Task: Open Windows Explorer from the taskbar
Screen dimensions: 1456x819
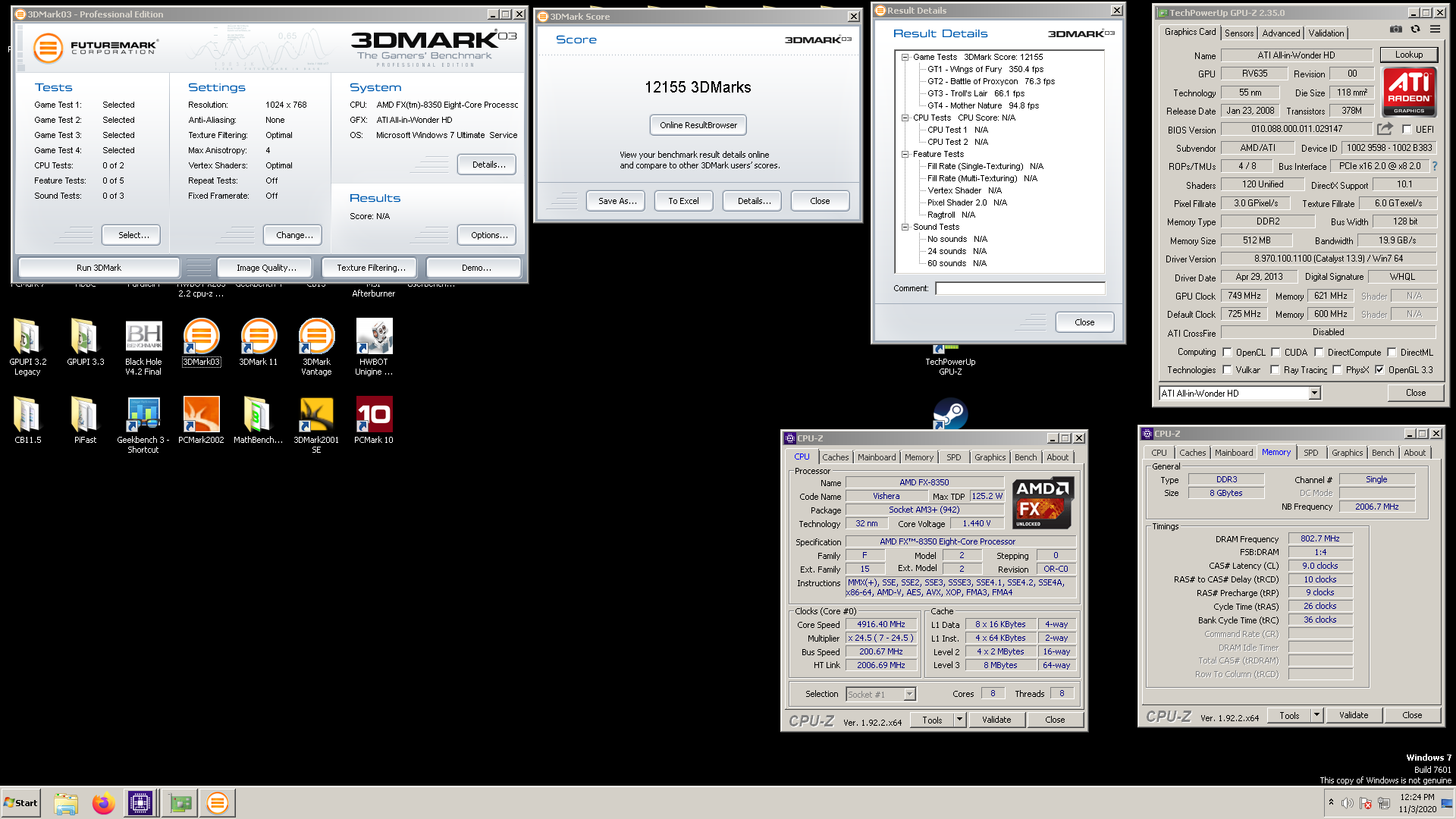Action: (x=66, y=803)
